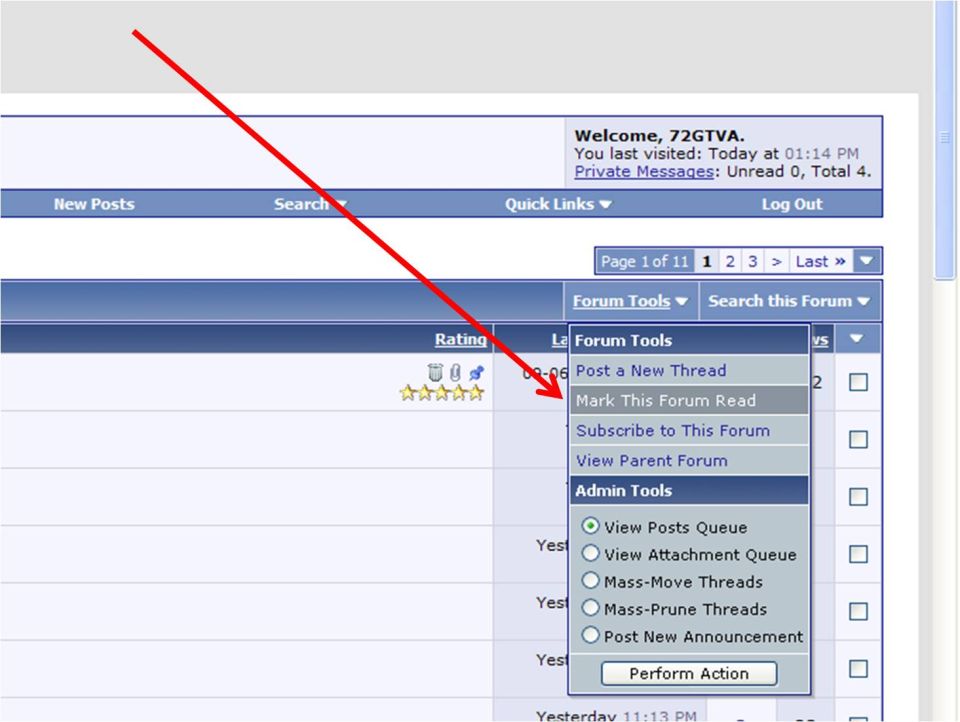Tick the fifth thread row checkbox
The image size is (960, 722).
coord(858,611)
